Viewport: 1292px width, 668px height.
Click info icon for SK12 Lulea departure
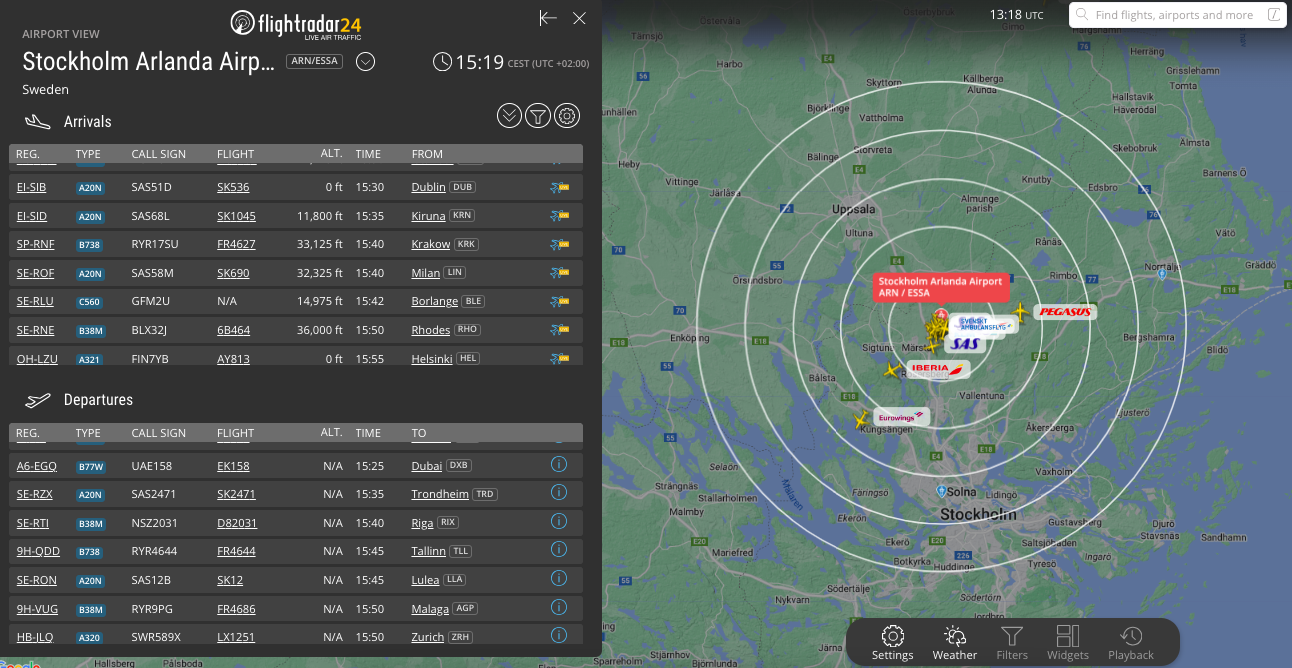(559, 578)
